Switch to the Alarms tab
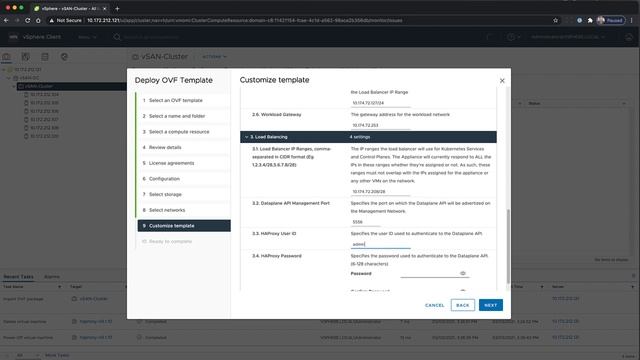Image resolution: width=640 pixels, height=360 pixels. point(52,277)
